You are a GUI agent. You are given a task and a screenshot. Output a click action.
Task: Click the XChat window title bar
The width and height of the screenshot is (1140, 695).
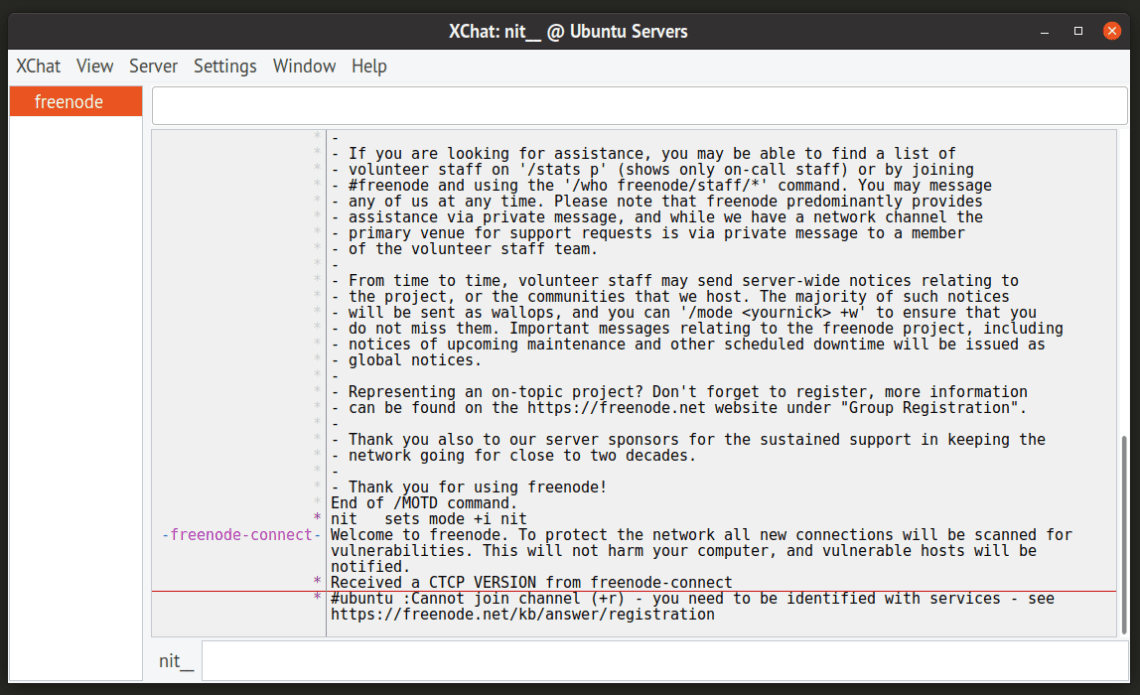click(570, 31)
